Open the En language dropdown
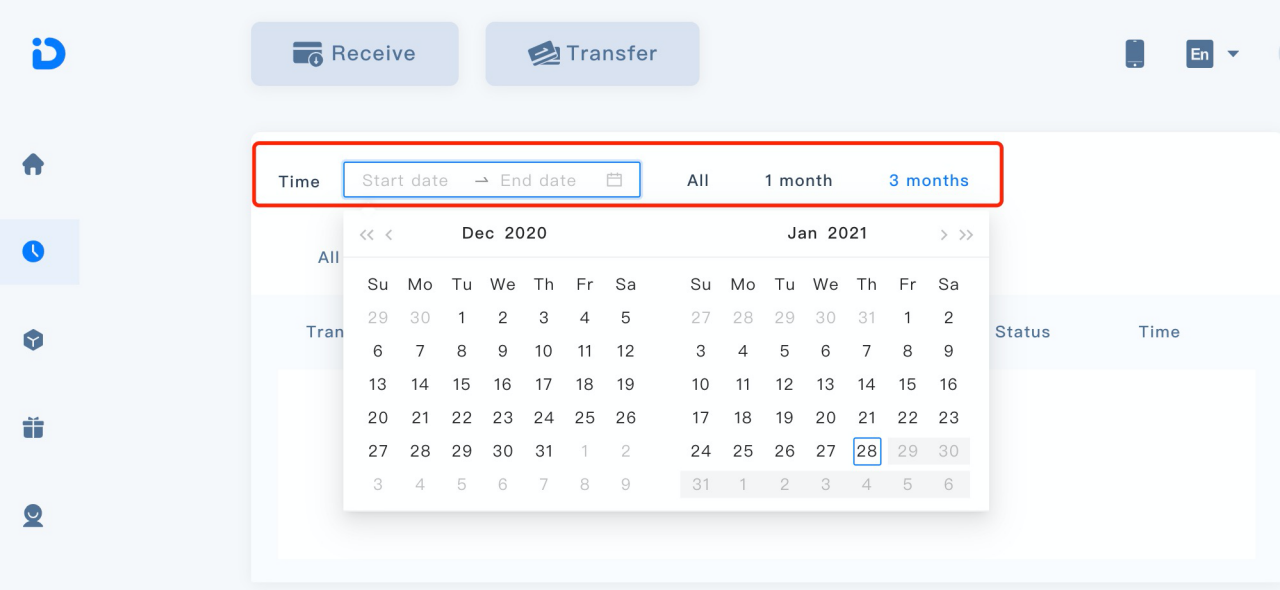 point(1212,53)
